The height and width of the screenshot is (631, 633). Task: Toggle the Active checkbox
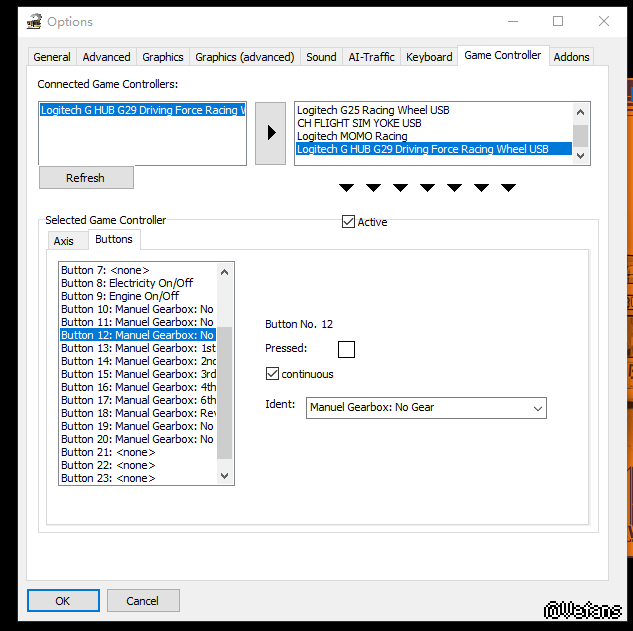click(348, 222)
